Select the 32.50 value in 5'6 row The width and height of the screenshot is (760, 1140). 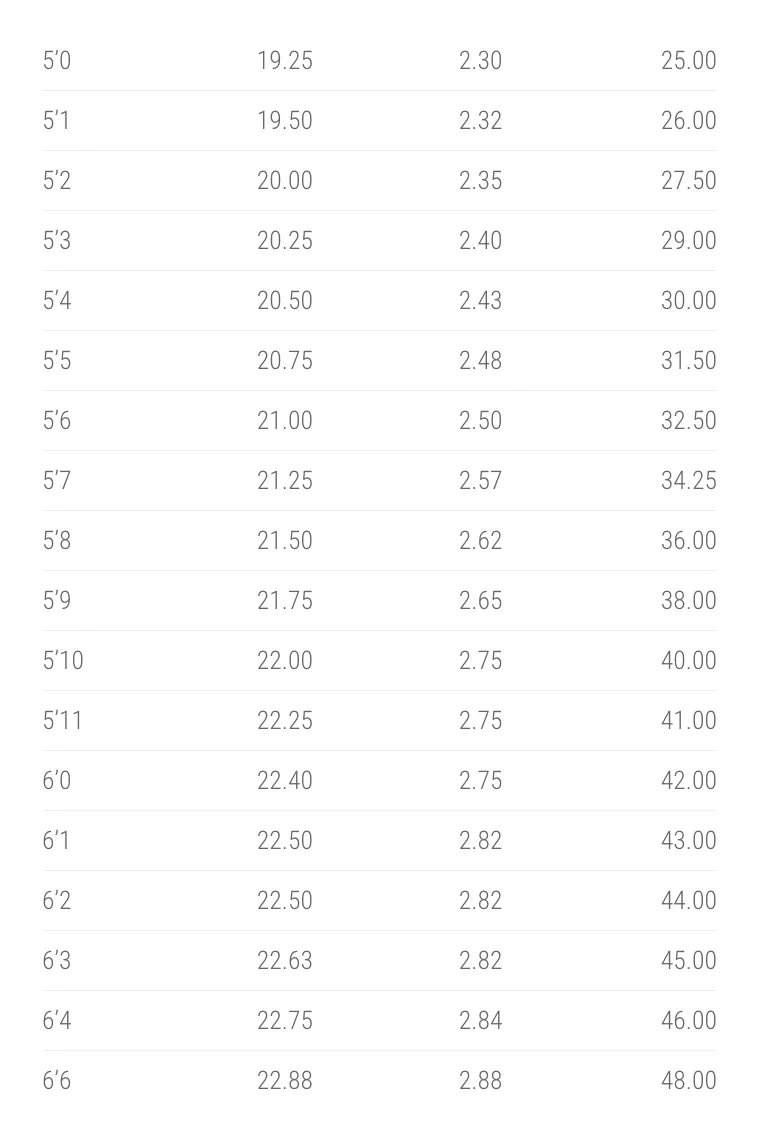tap(689, 420)
